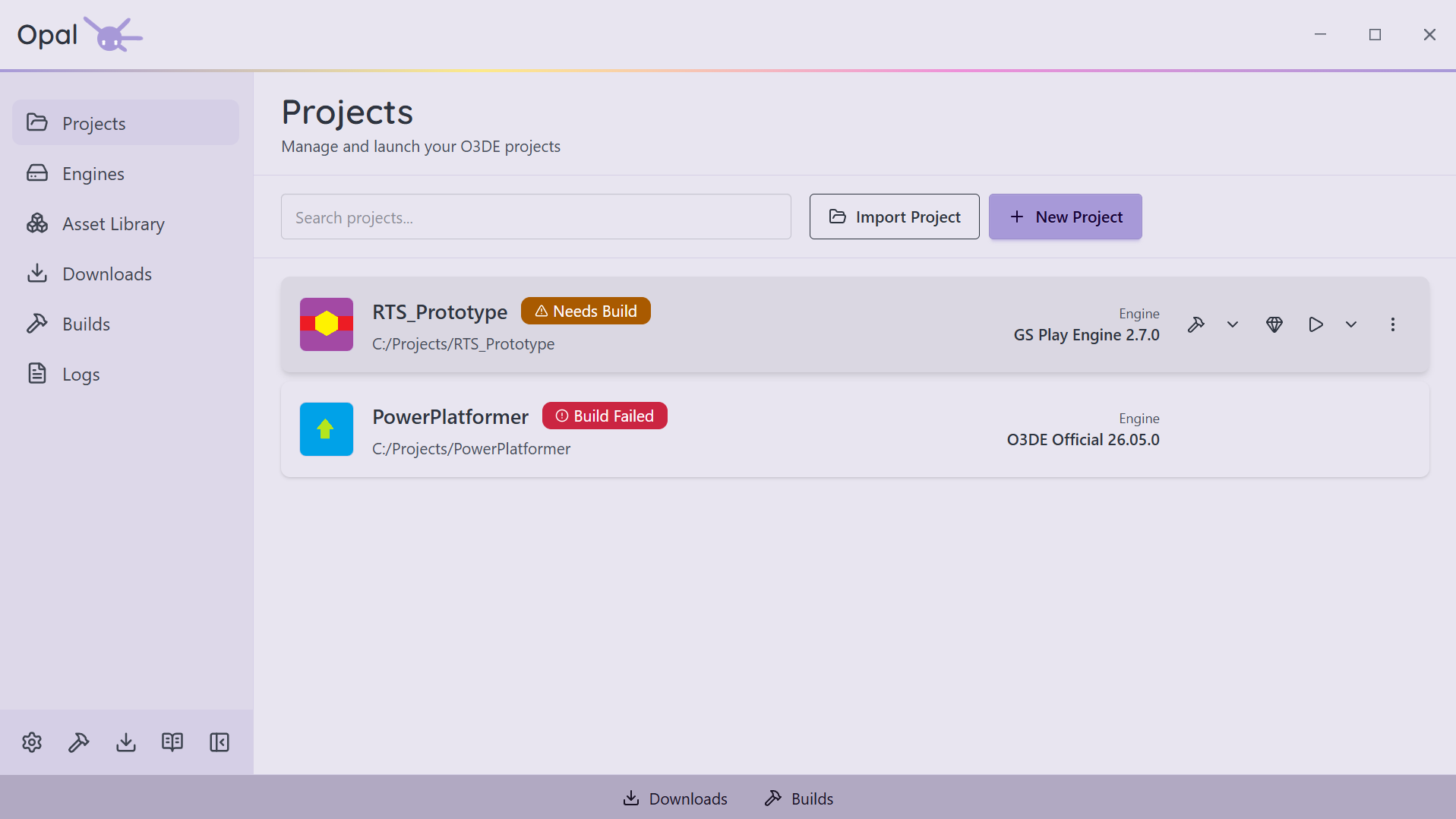Go to Engines in the sidebar
This screenshot has width=1456, height=819.
click(x=125, y=173)
